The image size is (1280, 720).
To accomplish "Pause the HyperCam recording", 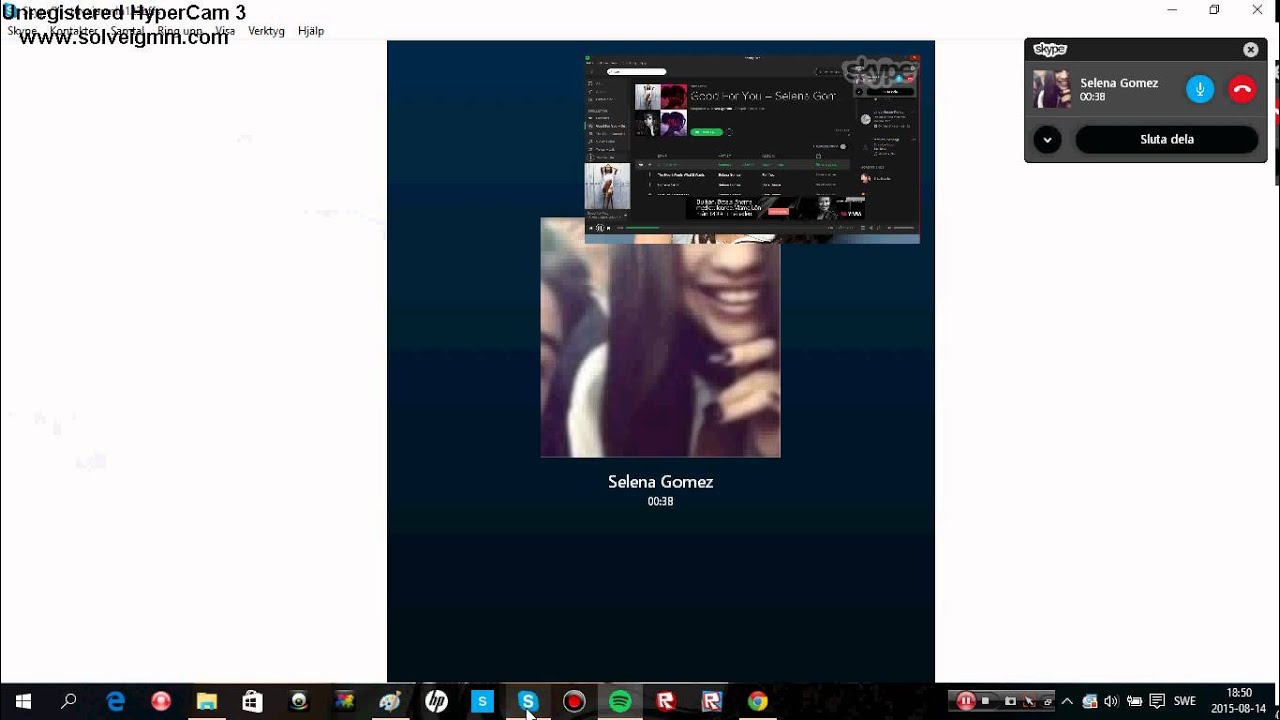I will point(966,701).
